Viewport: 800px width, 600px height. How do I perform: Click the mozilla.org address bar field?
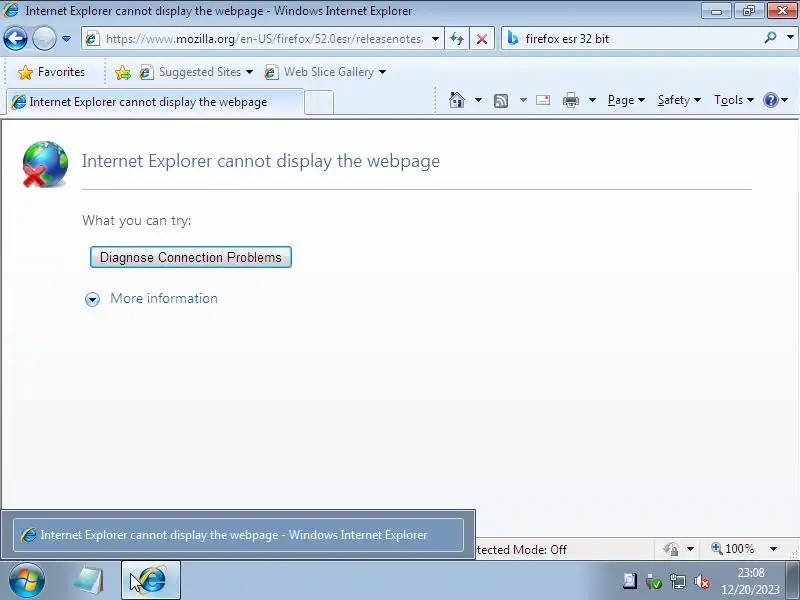tap(263, 39)
